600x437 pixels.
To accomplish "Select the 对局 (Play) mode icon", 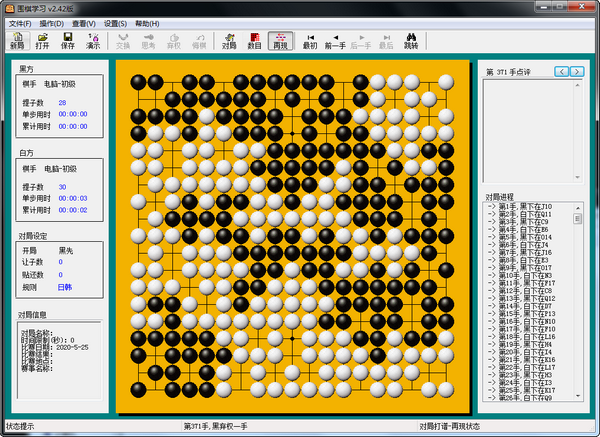I will click(x=229, y=41).
